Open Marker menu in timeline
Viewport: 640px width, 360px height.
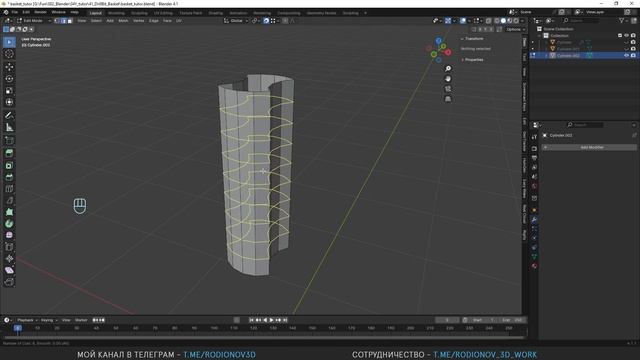(81, 320)
